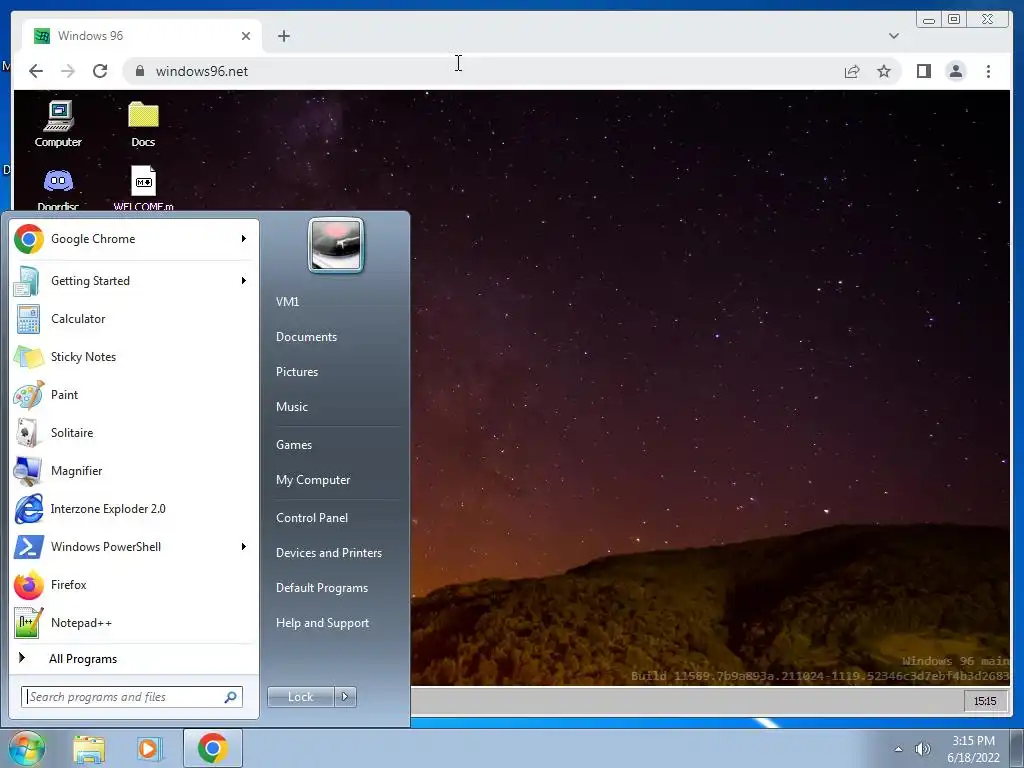1024x768 pixels.
Task: Open Default Programs from the Start menu
Action: click(x=322, y=588)
